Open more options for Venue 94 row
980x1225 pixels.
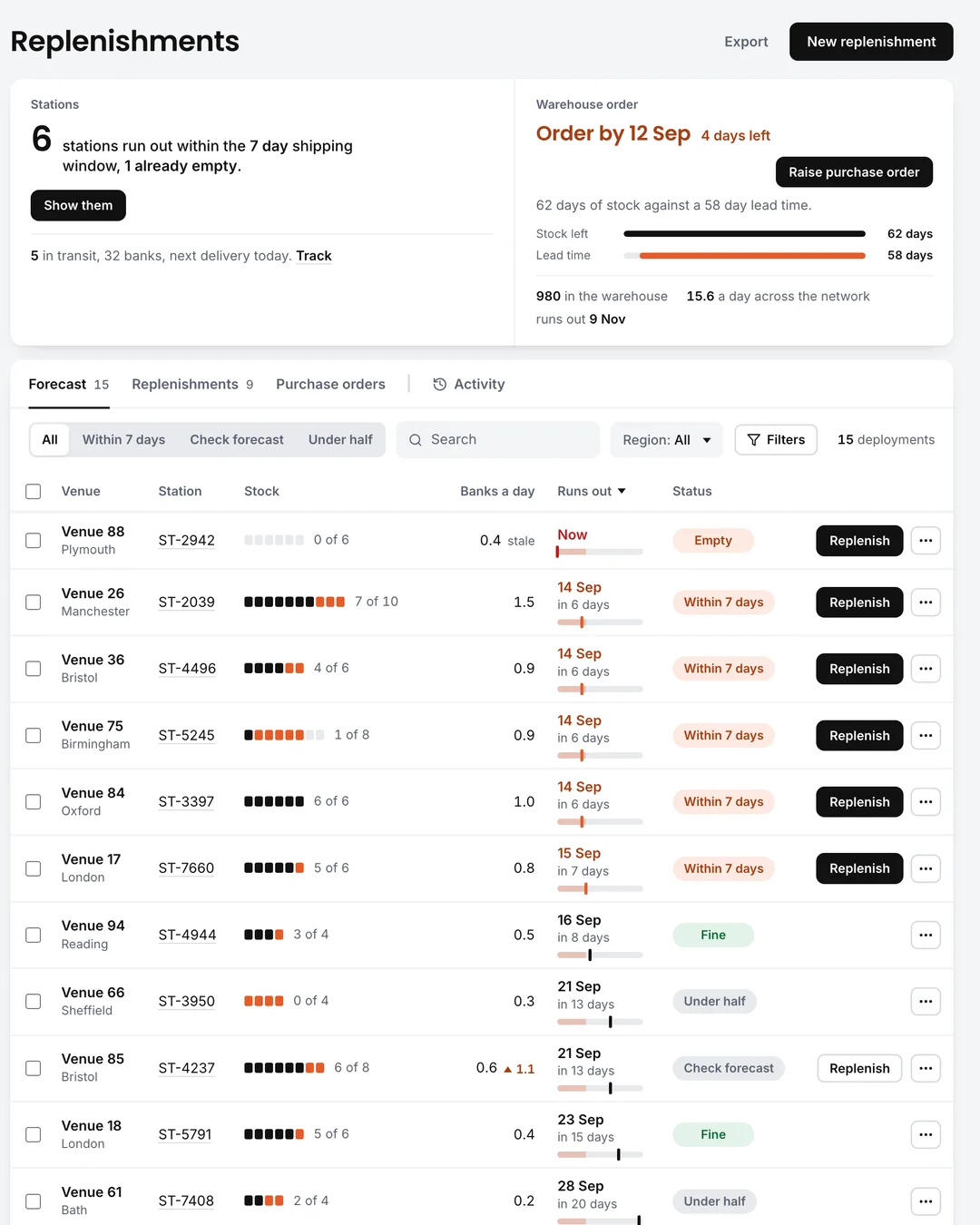[x=926, y=936]
